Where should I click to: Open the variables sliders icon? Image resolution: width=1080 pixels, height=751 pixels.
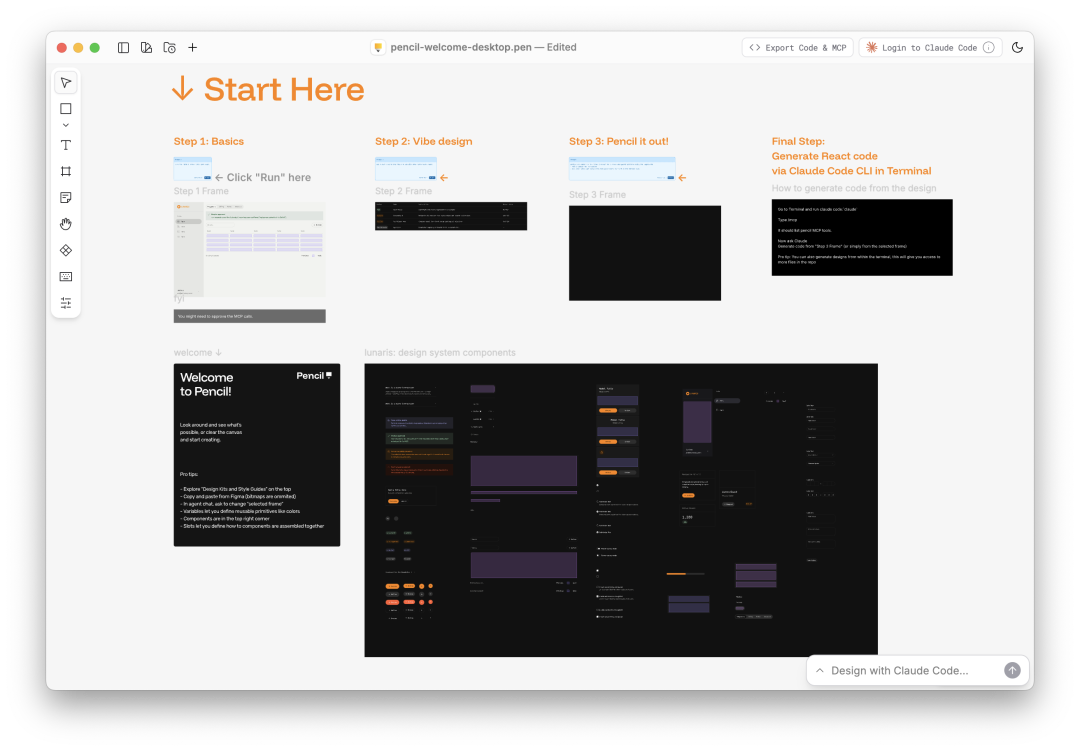click(x=66, y=303)
